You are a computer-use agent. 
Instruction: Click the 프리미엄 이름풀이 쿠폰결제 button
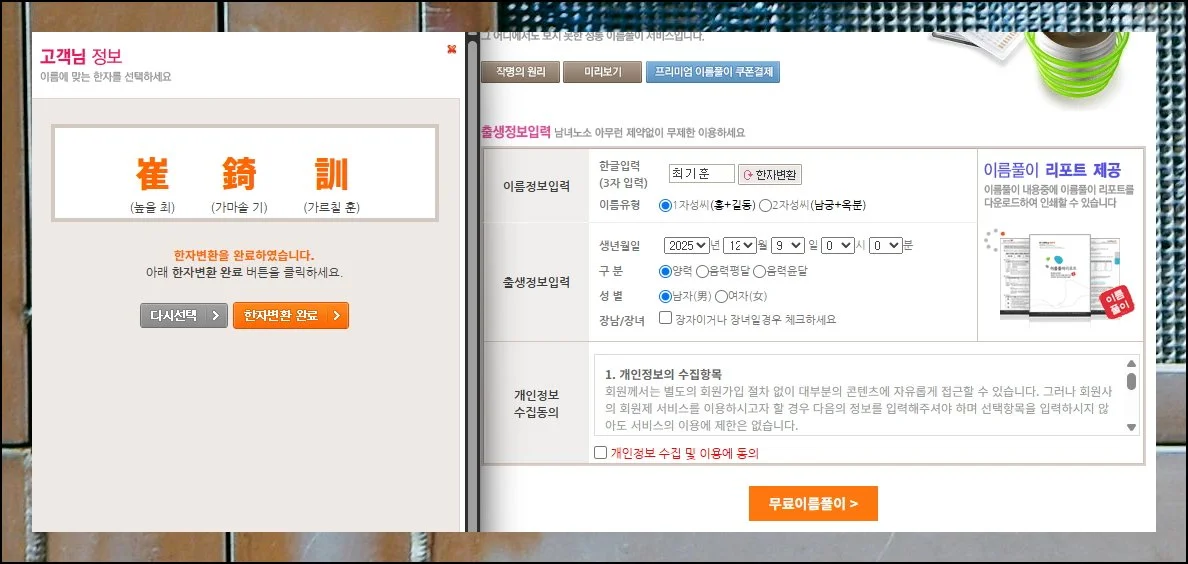[712, 72]
